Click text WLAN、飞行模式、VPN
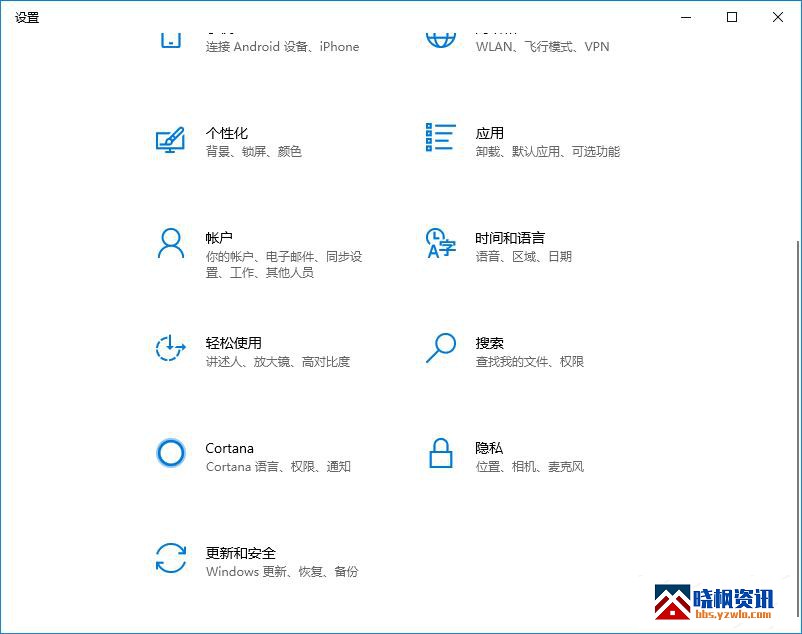 [x=542, y=47]
